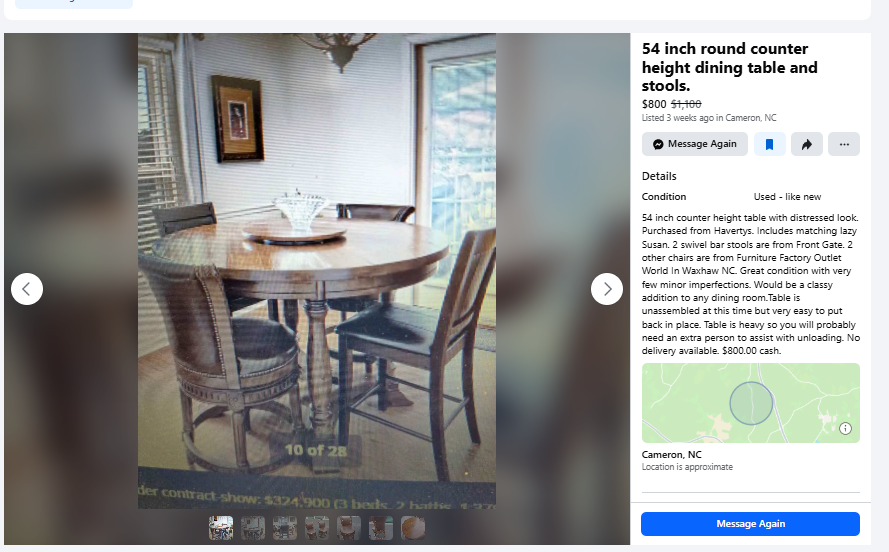Viewport: 889px width, 552px height.
Task: Toggle the saved bookmark icon
Action: (769, 144)
